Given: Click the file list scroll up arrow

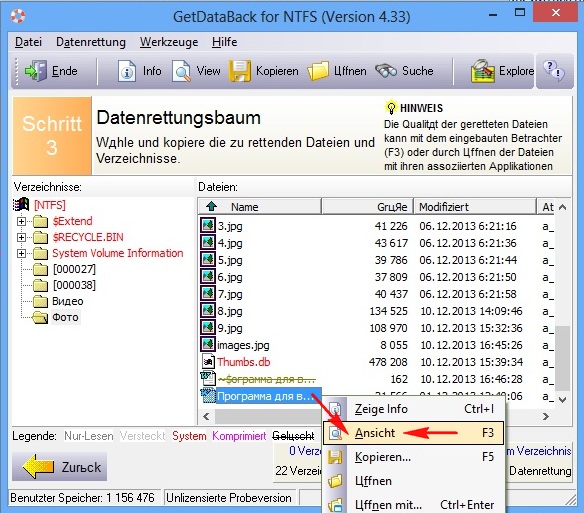Looking at the screenshot, I should [x=563, y=207].
